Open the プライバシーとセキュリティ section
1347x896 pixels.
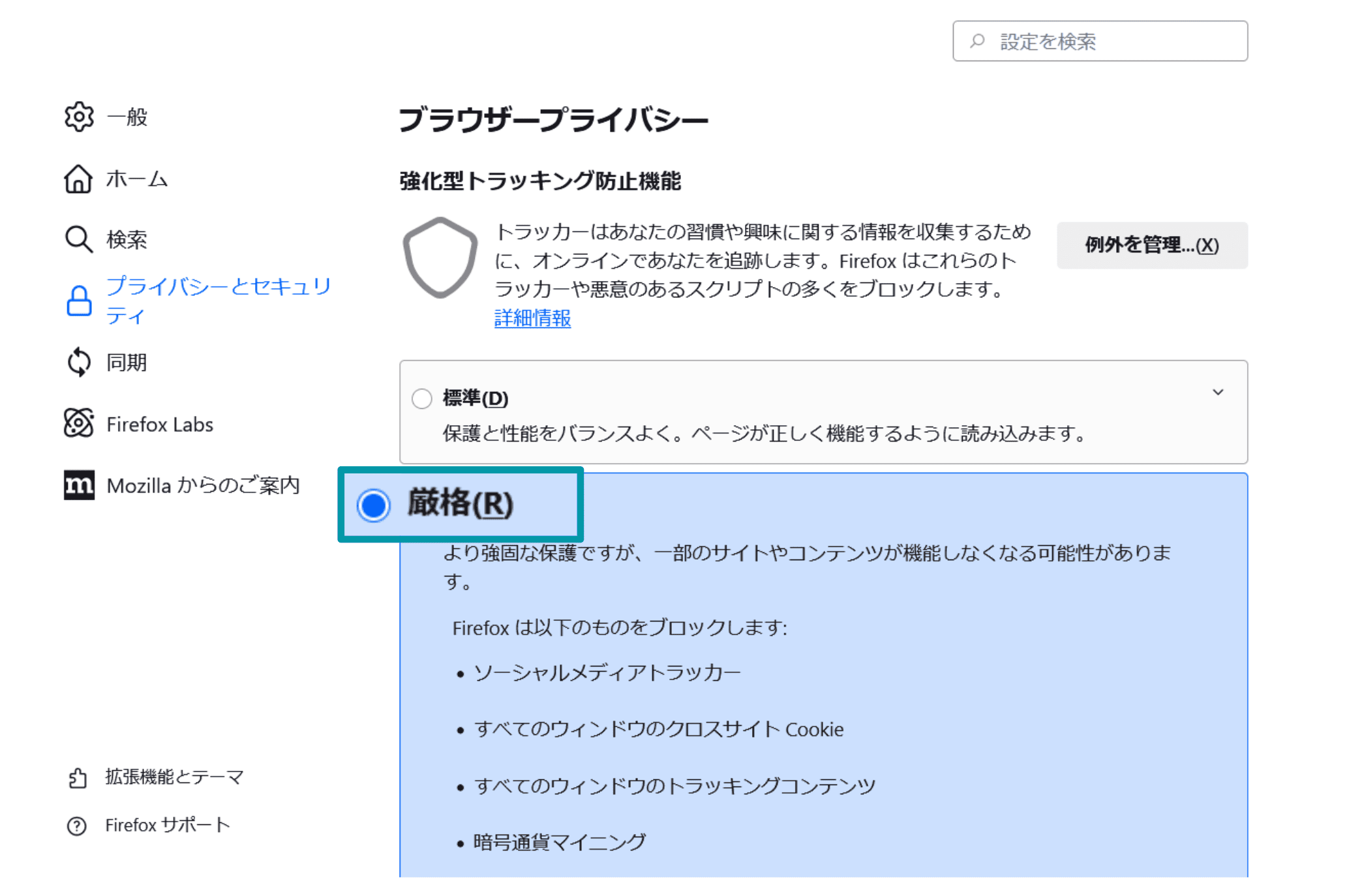pyautogui.click(x=219, y=301)
